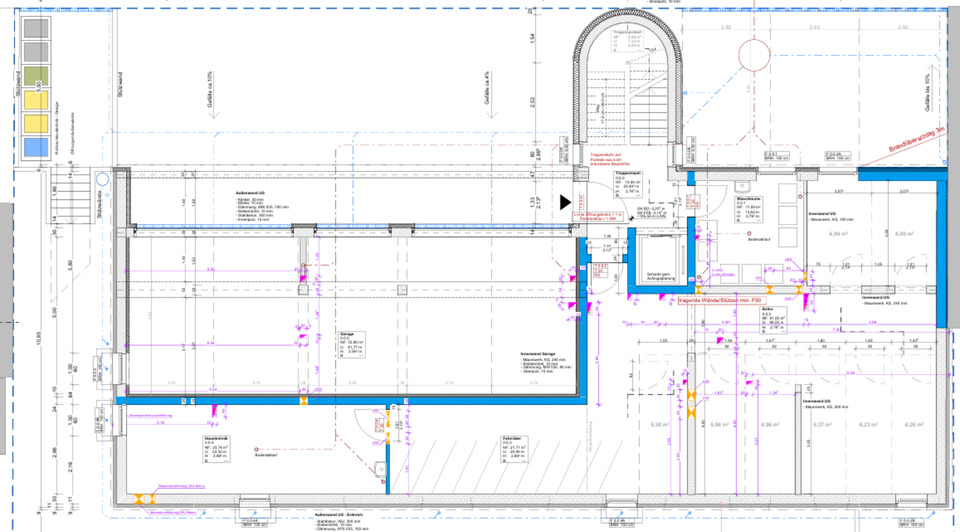Select the small blue circle near Stützwände
Screen dimensions: 960x532
point(101,175)
